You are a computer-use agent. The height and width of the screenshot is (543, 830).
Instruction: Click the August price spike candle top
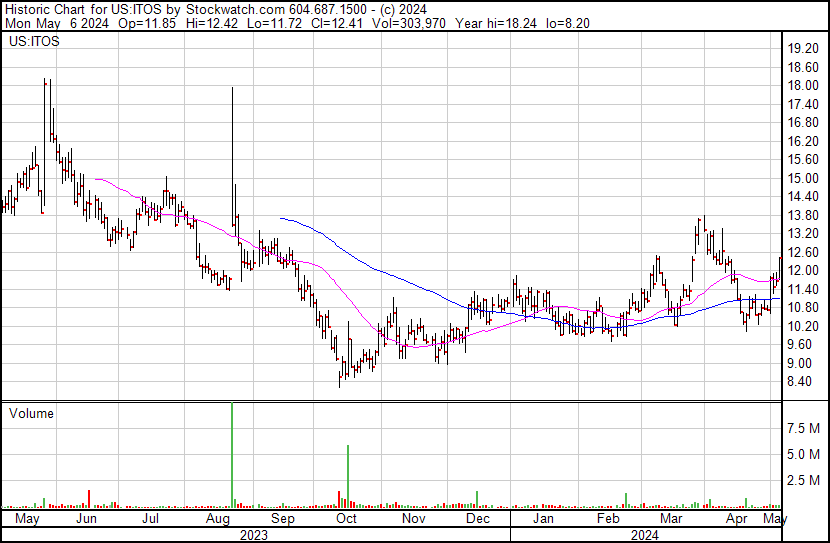(x=232, y=88)
